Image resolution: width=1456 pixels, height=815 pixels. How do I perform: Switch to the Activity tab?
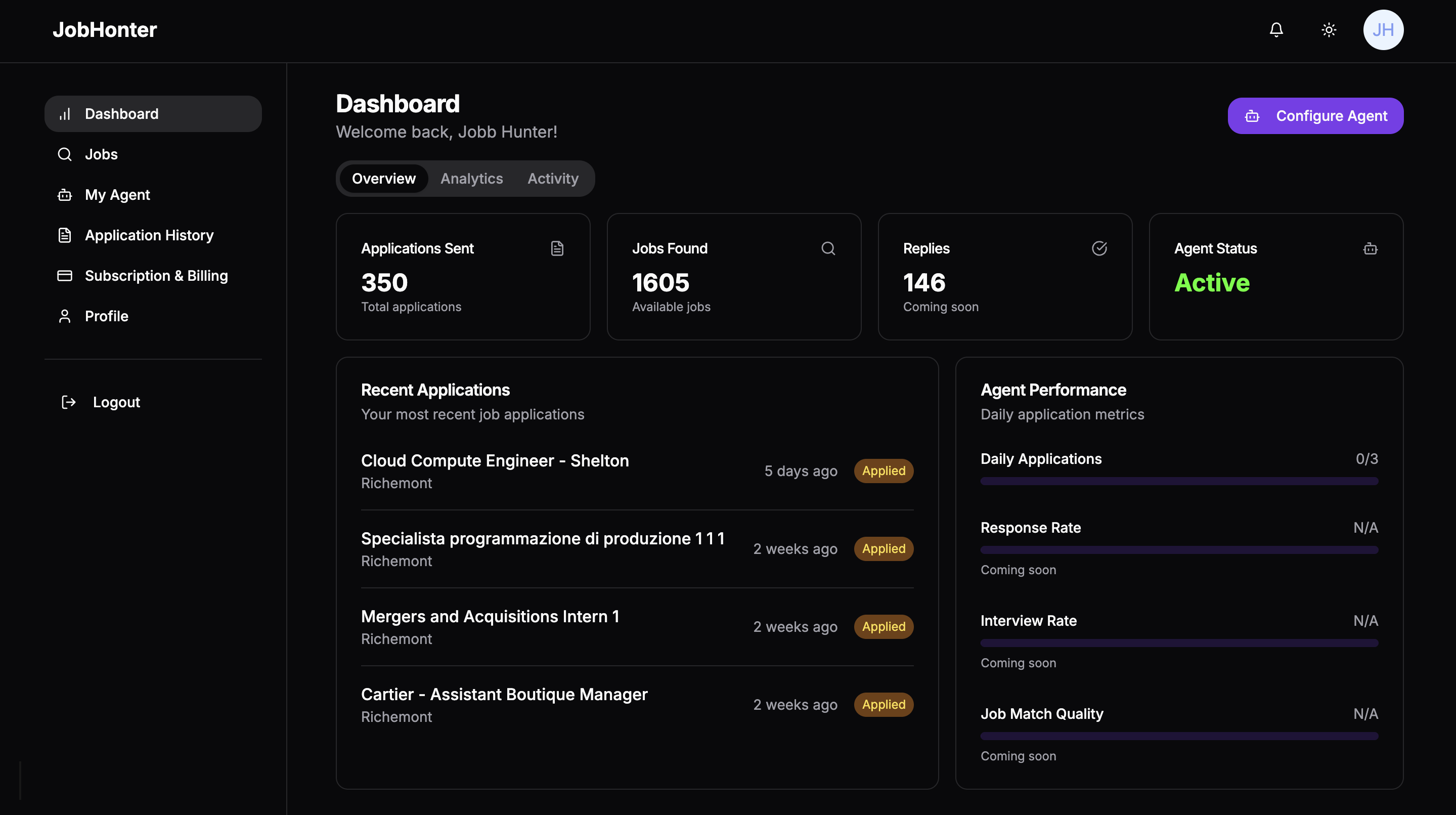pyautogui.click(x=553, y=179)
